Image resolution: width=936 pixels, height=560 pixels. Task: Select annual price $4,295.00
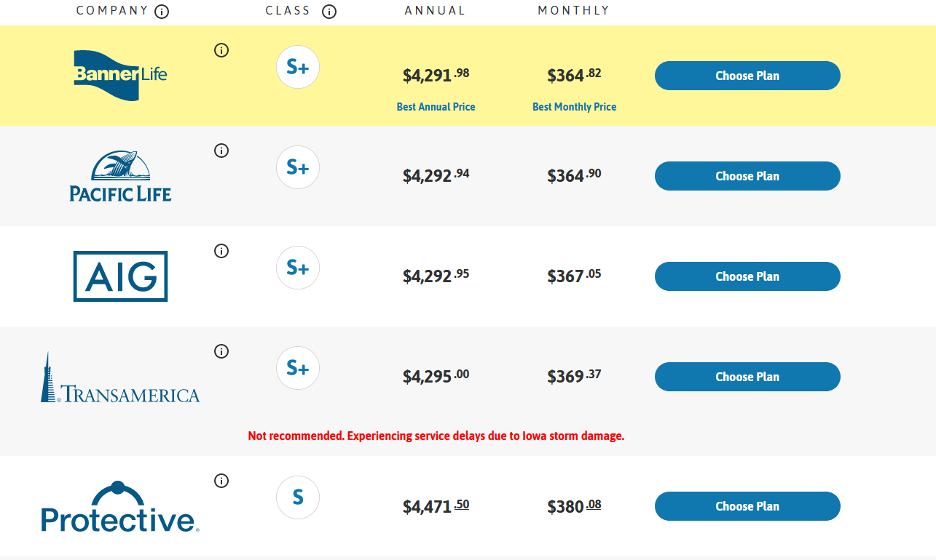(436, 376)
